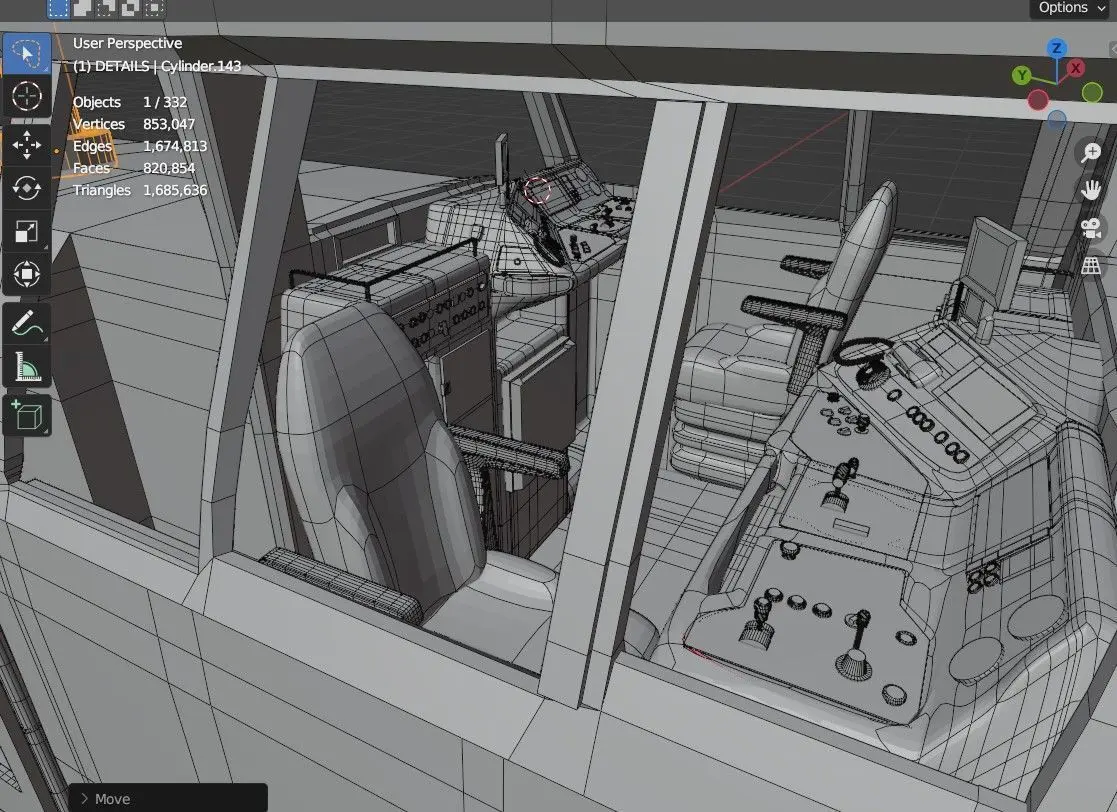Set selection mode to new selection
Screen dimensions: 1117x812
58,8
